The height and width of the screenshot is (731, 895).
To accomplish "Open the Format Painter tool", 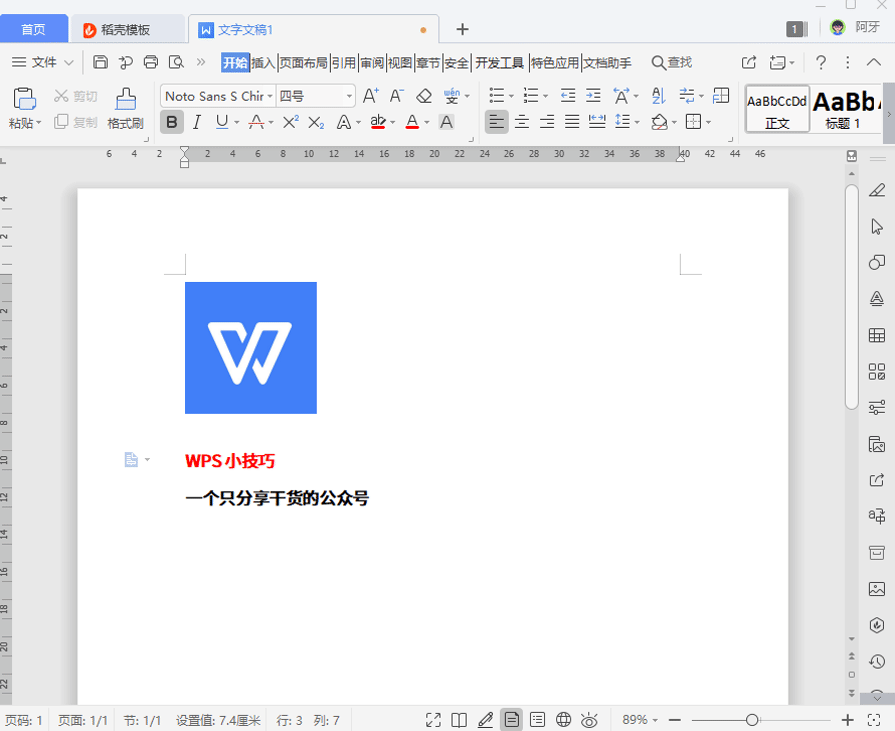I will (x=124, y=110).
